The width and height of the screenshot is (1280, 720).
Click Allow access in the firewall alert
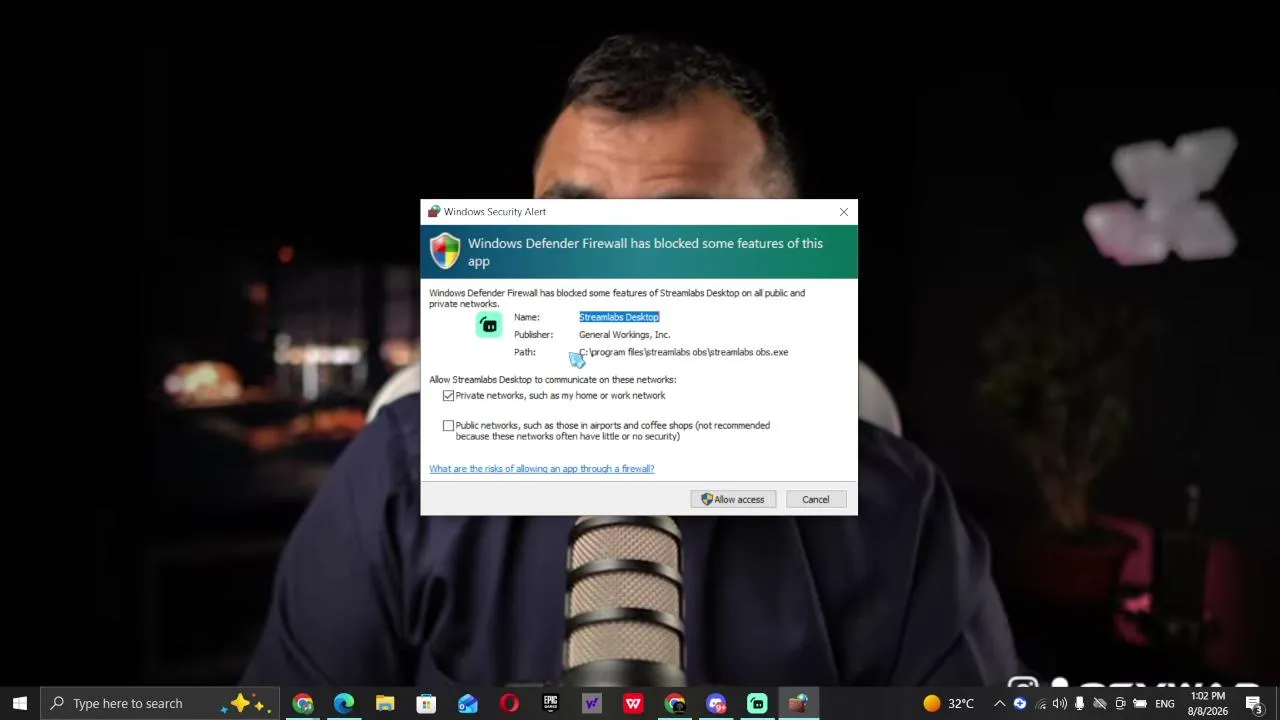[733, 499]
